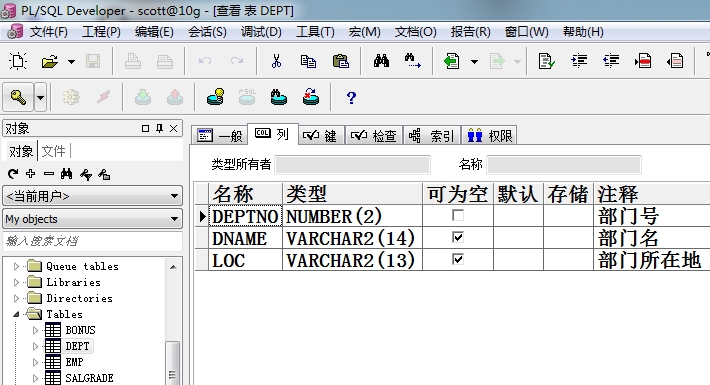Viewport: 710px width, 385px height.
Task: Click binoculars icon in object browser toolbar
Action: 67,173
